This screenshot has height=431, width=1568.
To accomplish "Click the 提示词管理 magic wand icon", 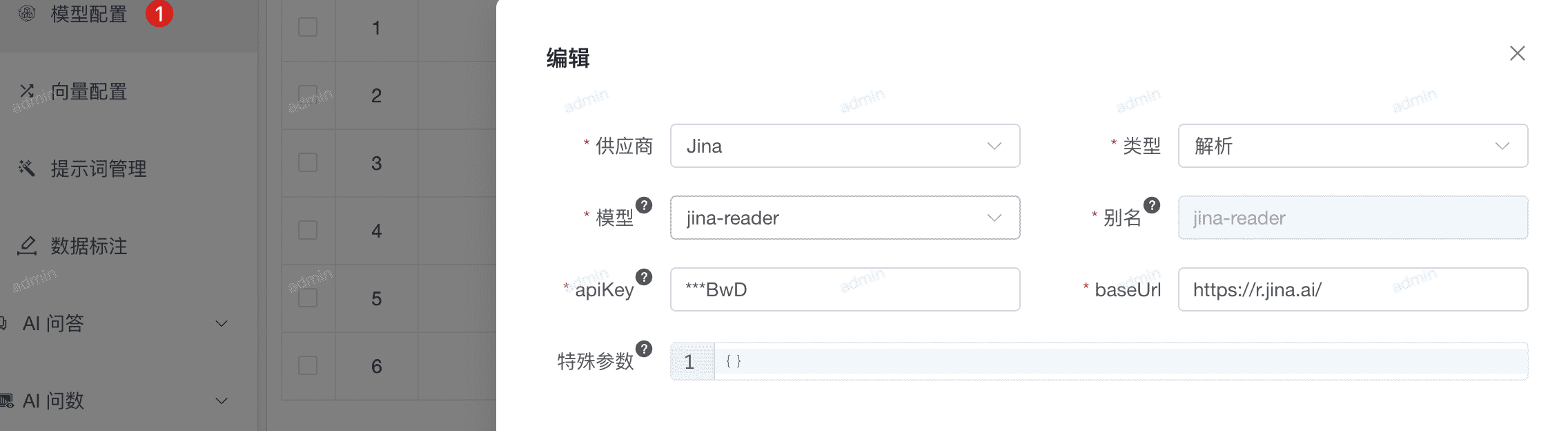I will pos(26,168).
